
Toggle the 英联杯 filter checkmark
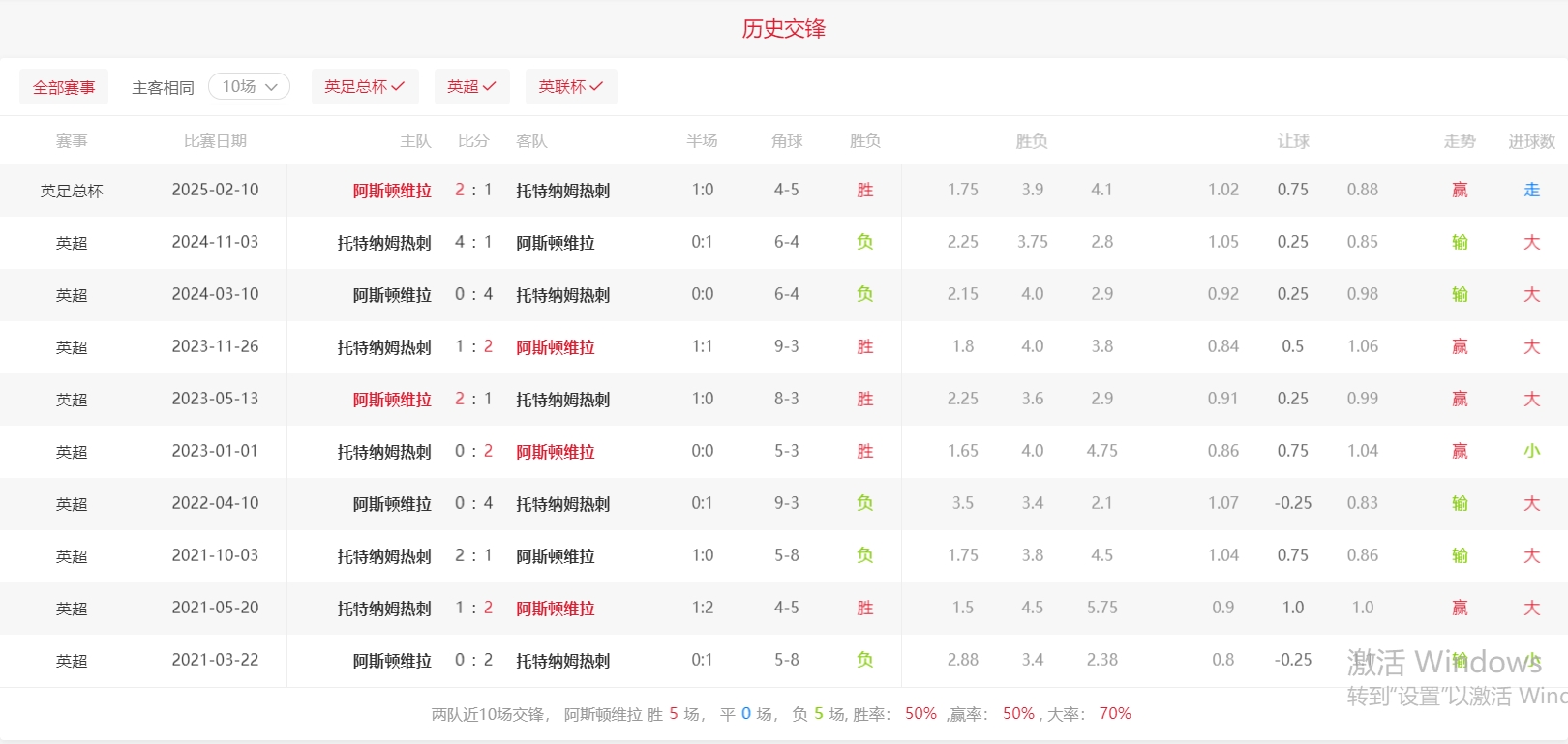[570, 87]
